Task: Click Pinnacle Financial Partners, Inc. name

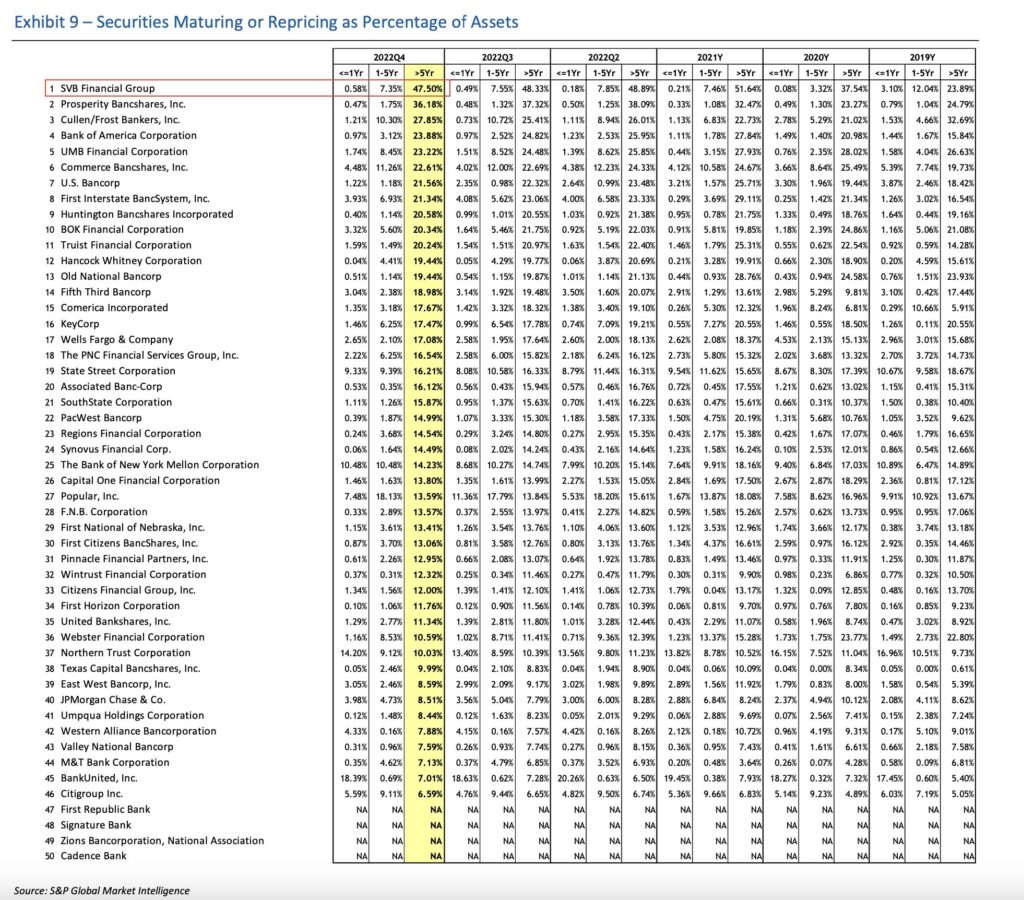Action: point(135,558)
